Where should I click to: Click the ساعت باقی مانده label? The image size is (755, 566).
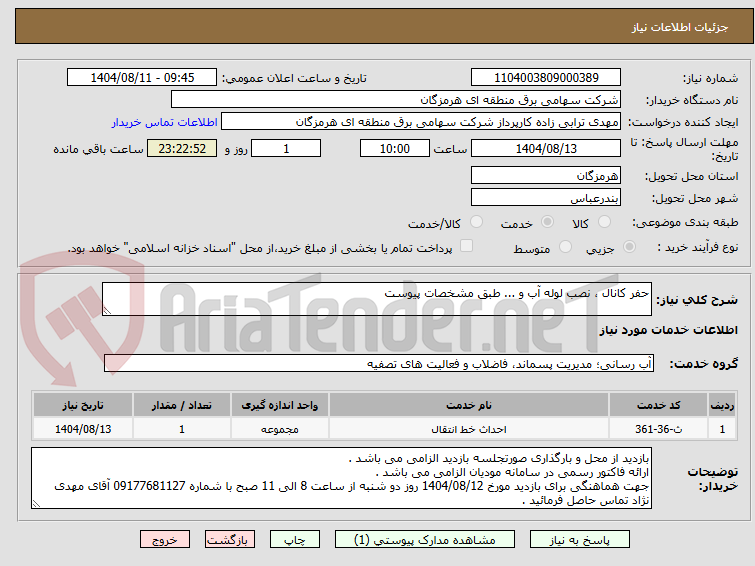(98, 149)
